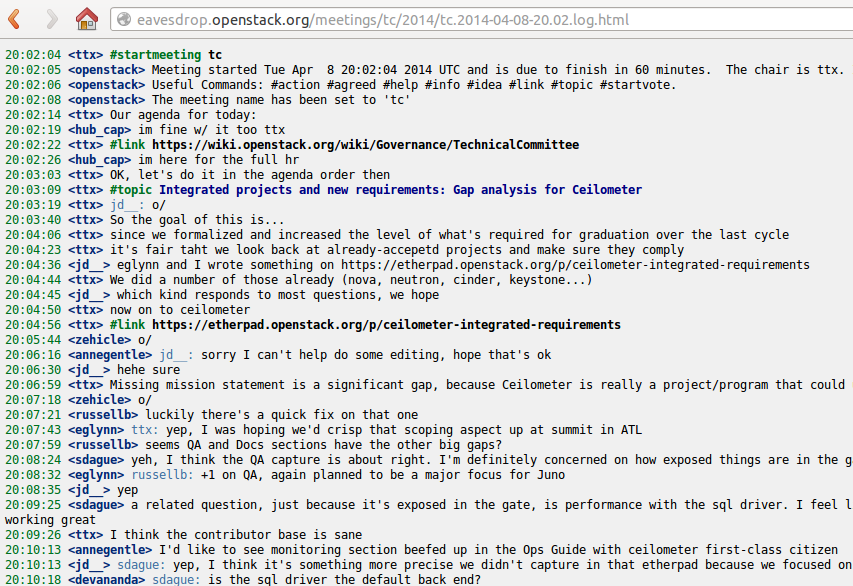Open the etherpad link in ttx's #link line
This screenshot has height=586, width=853.
click(x=386, y=325)
